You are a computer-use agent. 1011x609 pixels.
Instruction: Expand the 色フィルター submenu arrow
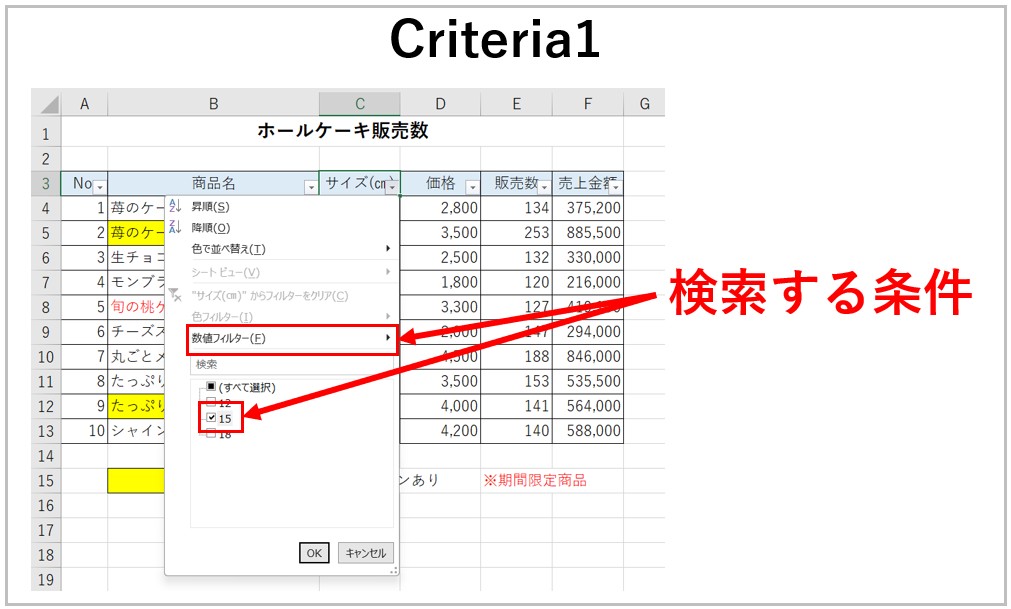388,314
